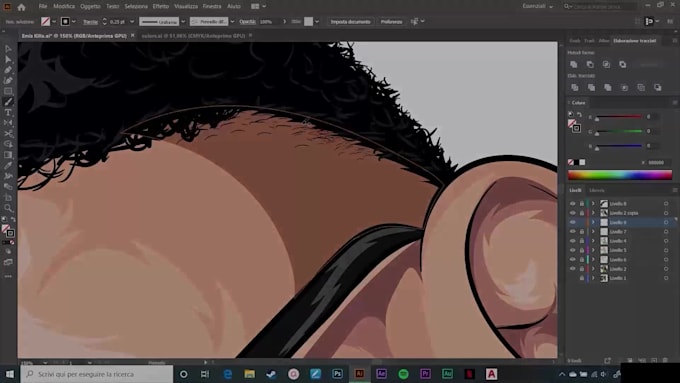The image size is (680, 383).
Task: Open the Effetto menu
Action: (160, 7)
